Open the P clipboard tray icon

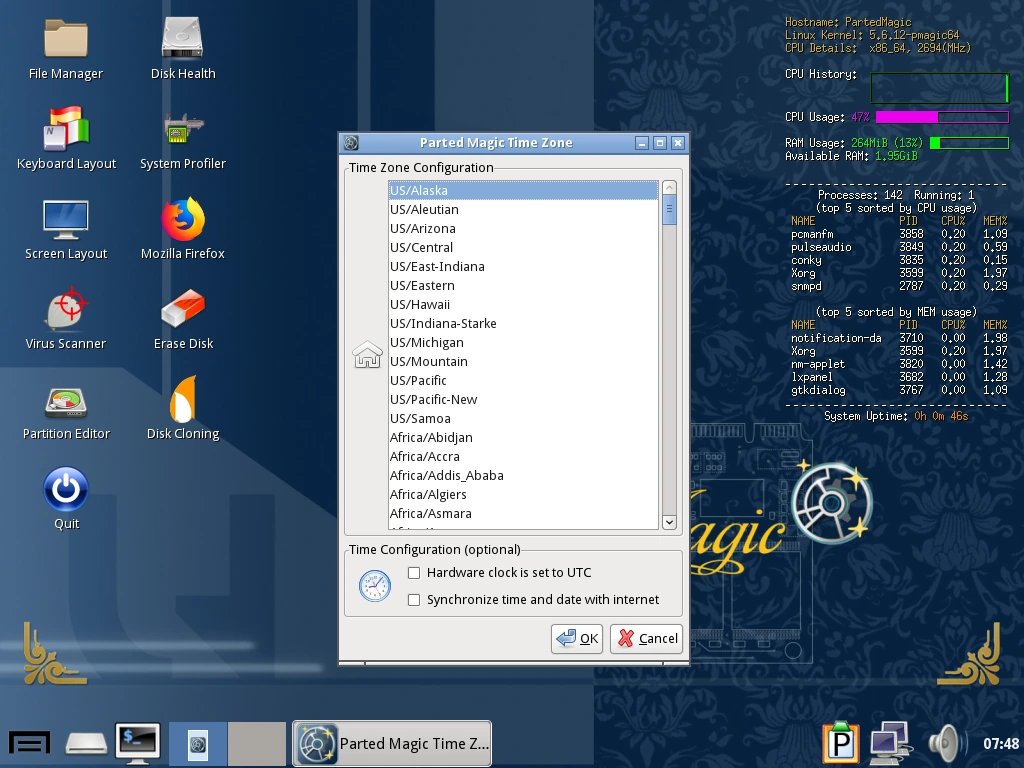pos(840,743)
